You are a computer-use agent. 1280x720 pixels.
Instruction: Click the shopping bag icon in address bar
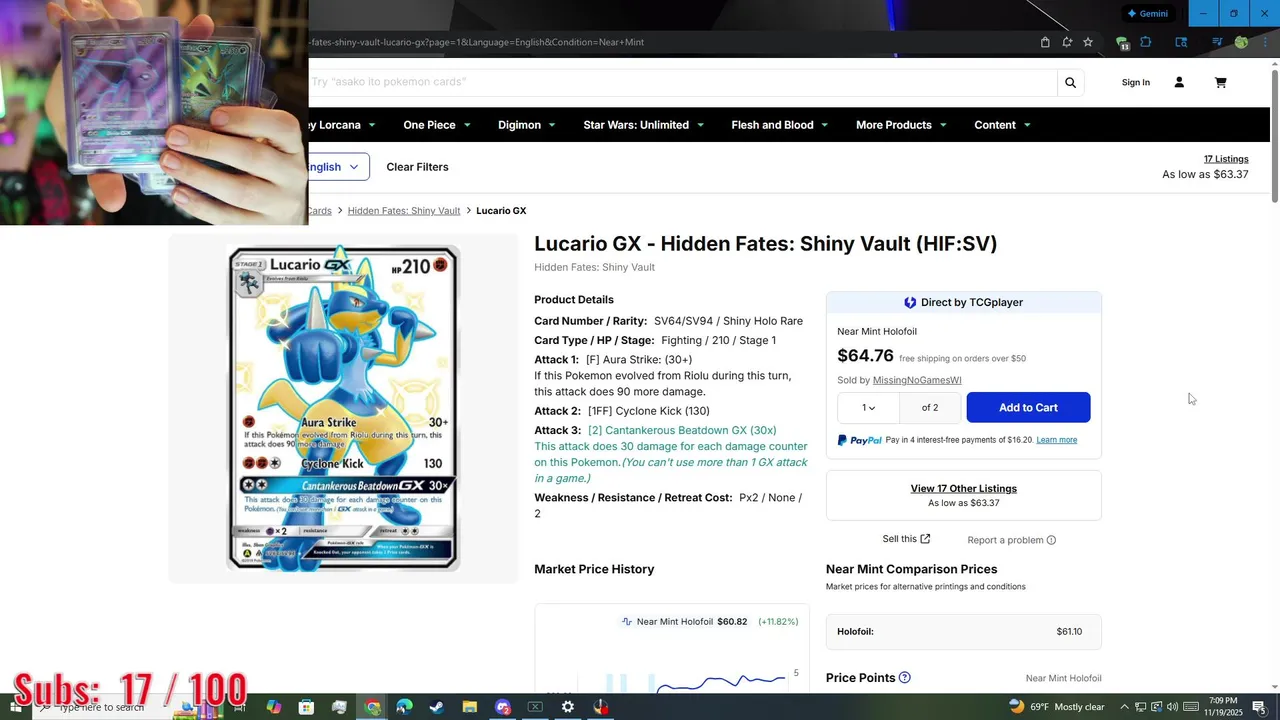[1045, 42]
